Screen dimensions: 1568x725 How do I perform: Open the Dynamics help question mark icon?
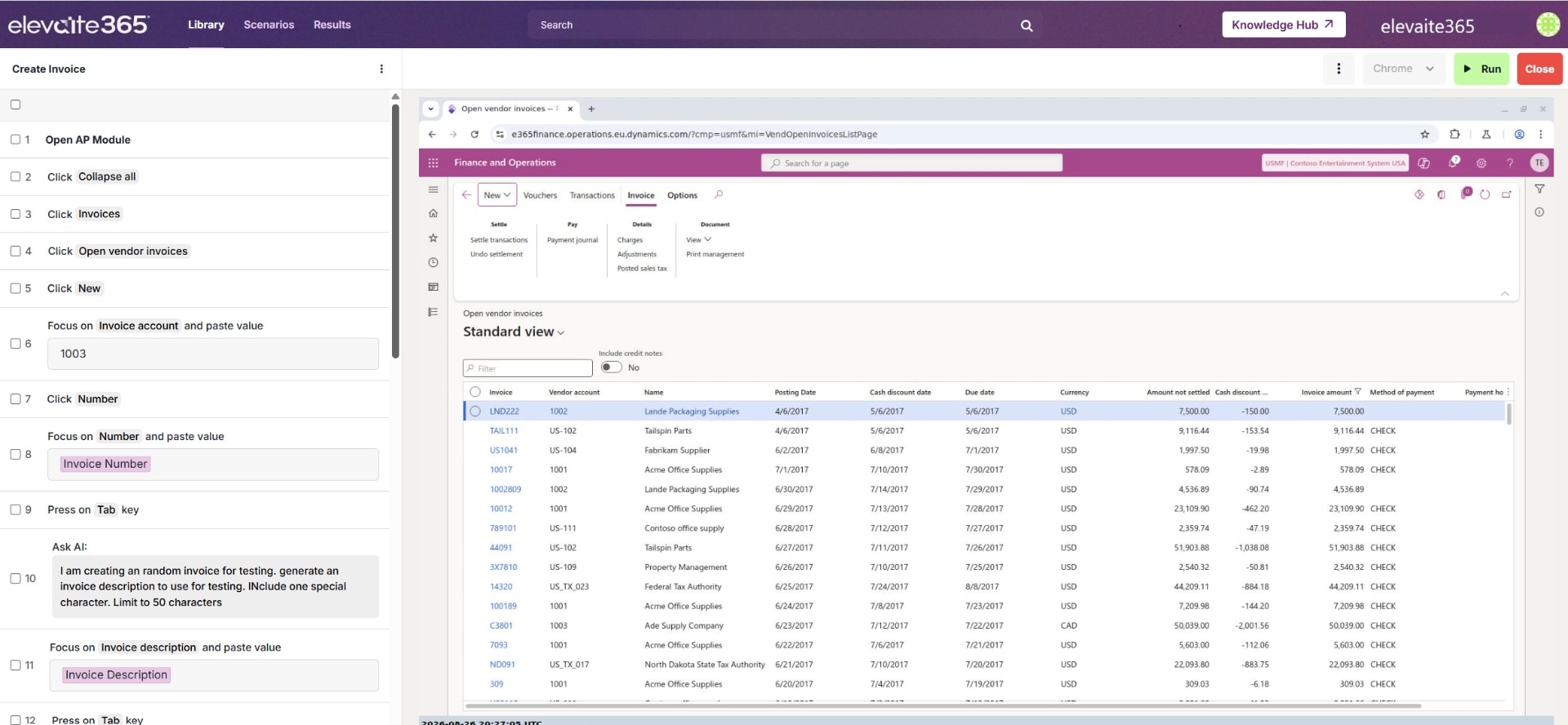tap(1510, 162)
